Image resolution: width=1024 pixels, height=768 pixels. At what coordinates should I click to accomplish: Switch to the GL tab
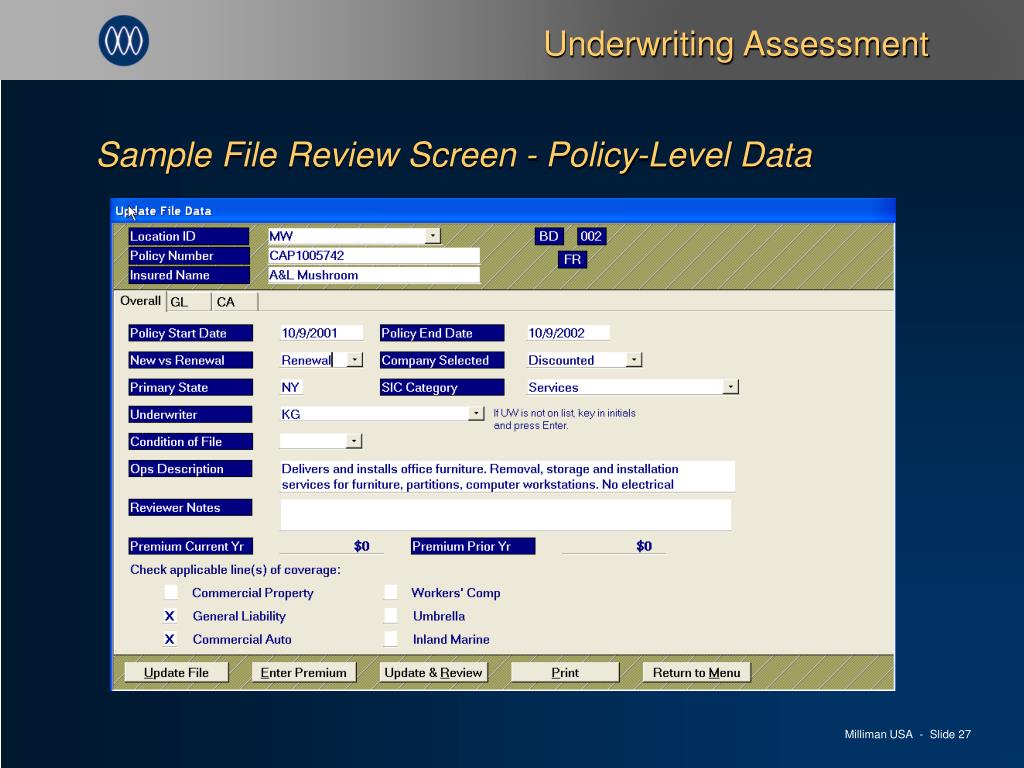tap(188, 302)
